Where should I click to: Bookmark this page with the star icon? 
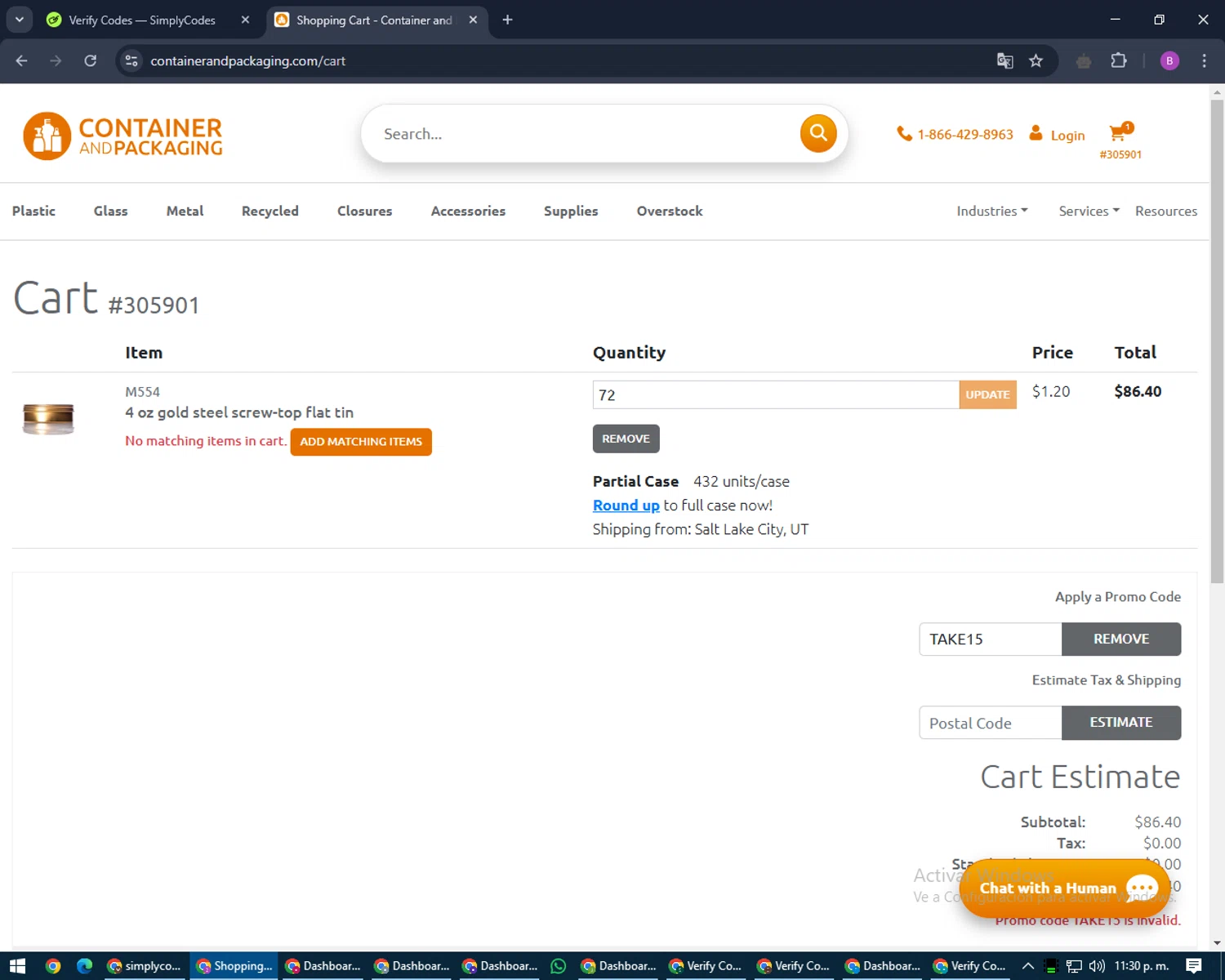1036,60
